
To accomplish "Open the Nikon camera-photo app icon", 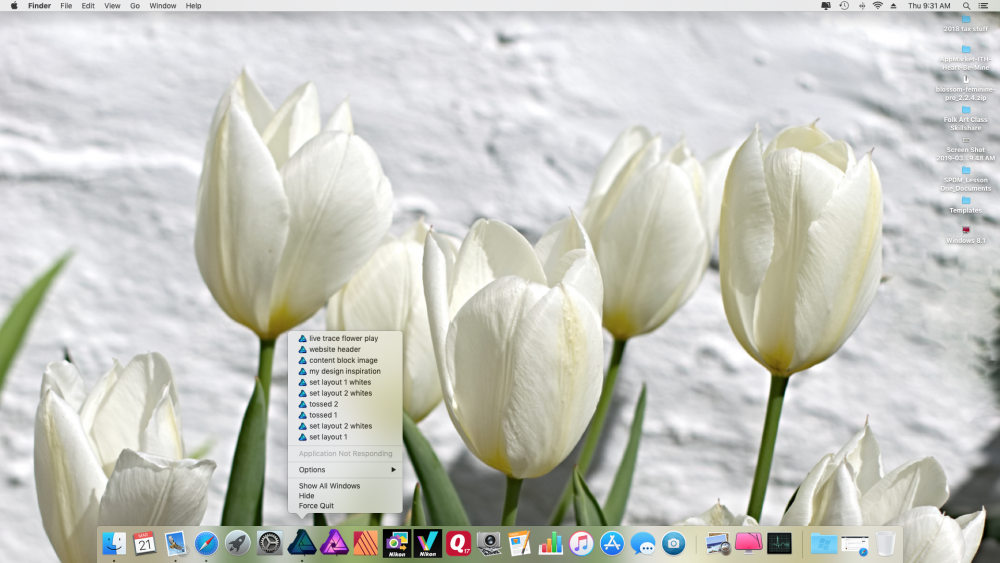I will pos(397,544).
